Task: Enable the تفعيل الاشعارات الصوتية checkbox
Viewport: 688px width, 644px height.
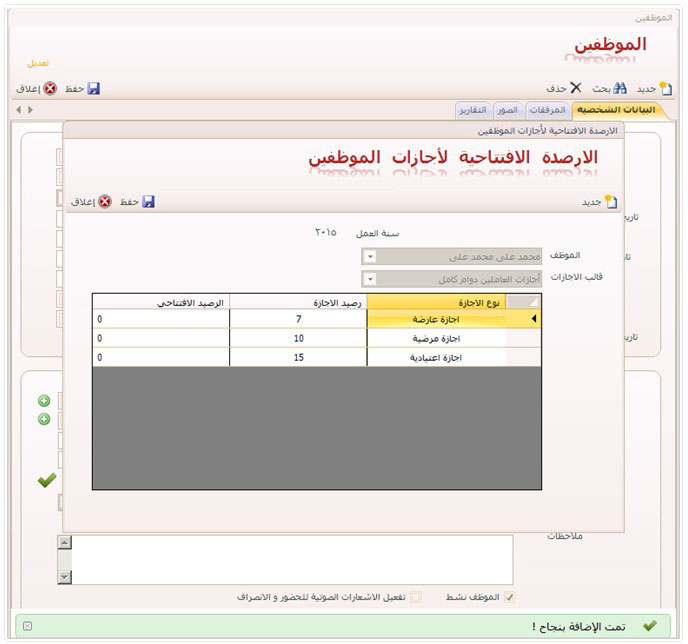Action: pos(416,597)
